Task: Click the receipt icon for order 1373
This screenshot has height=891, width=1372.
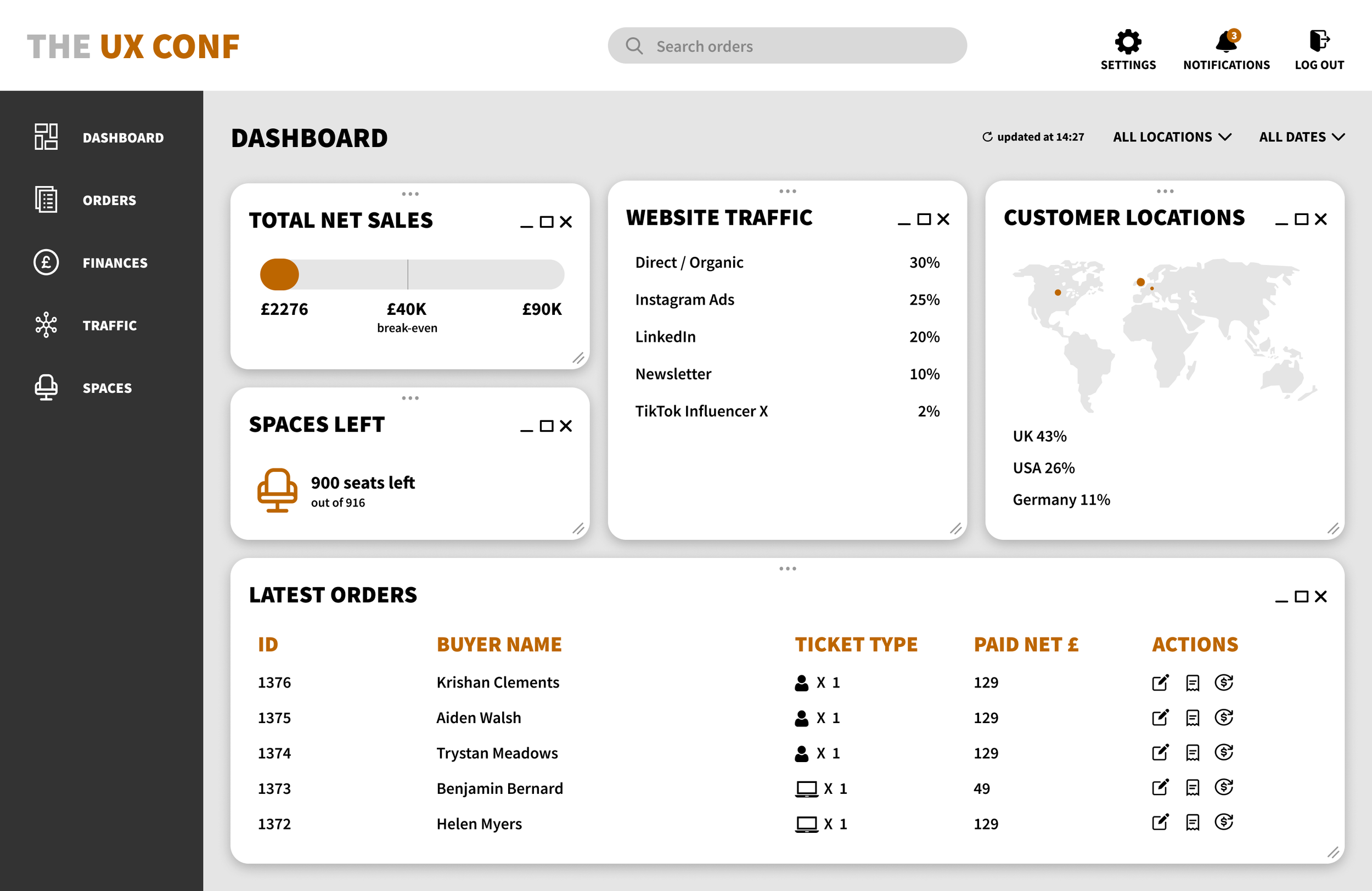Action: click(1192, 788)
